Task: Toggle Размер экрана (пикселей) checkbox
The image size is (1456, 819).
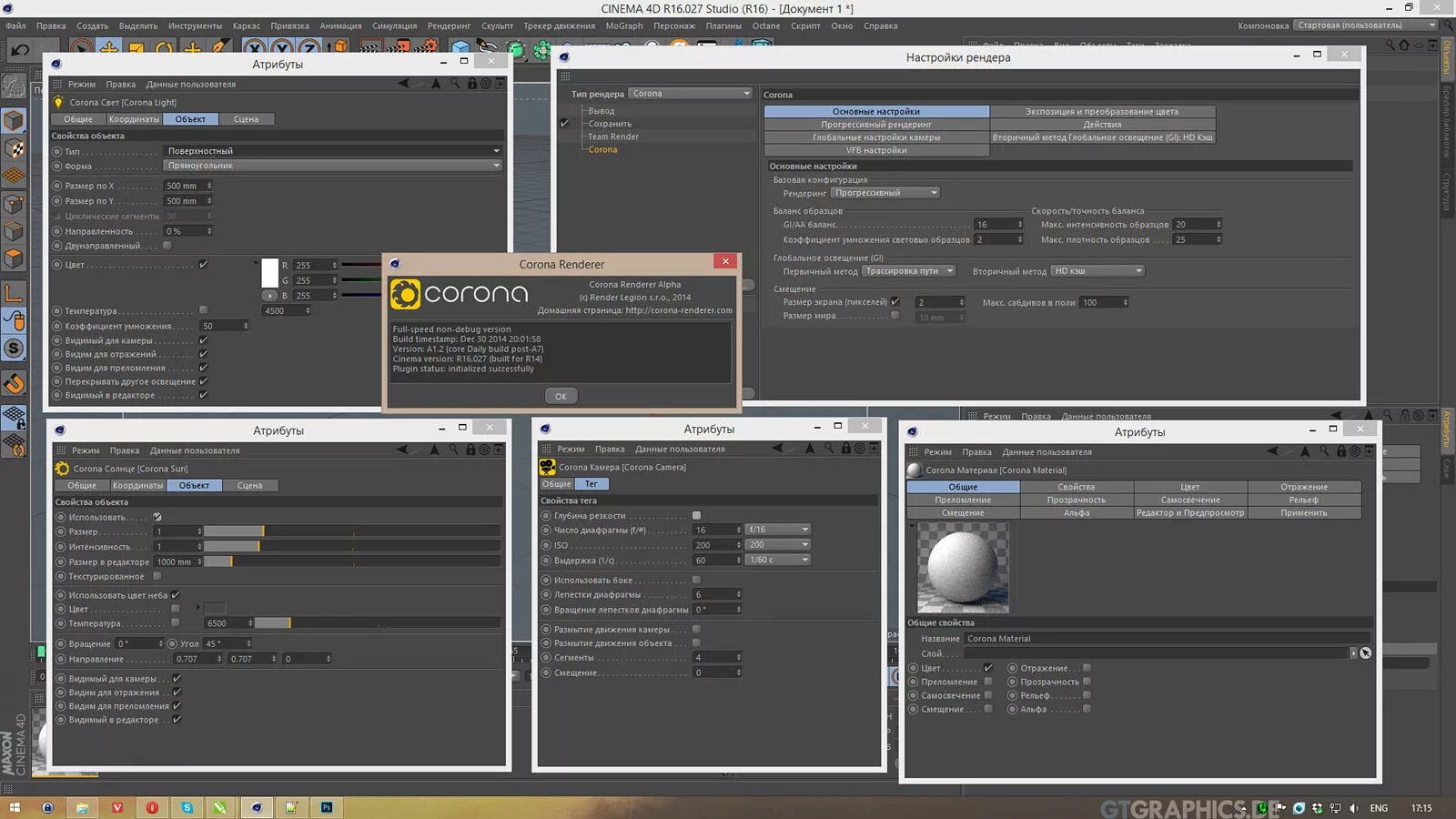Action: click(895, 301)
